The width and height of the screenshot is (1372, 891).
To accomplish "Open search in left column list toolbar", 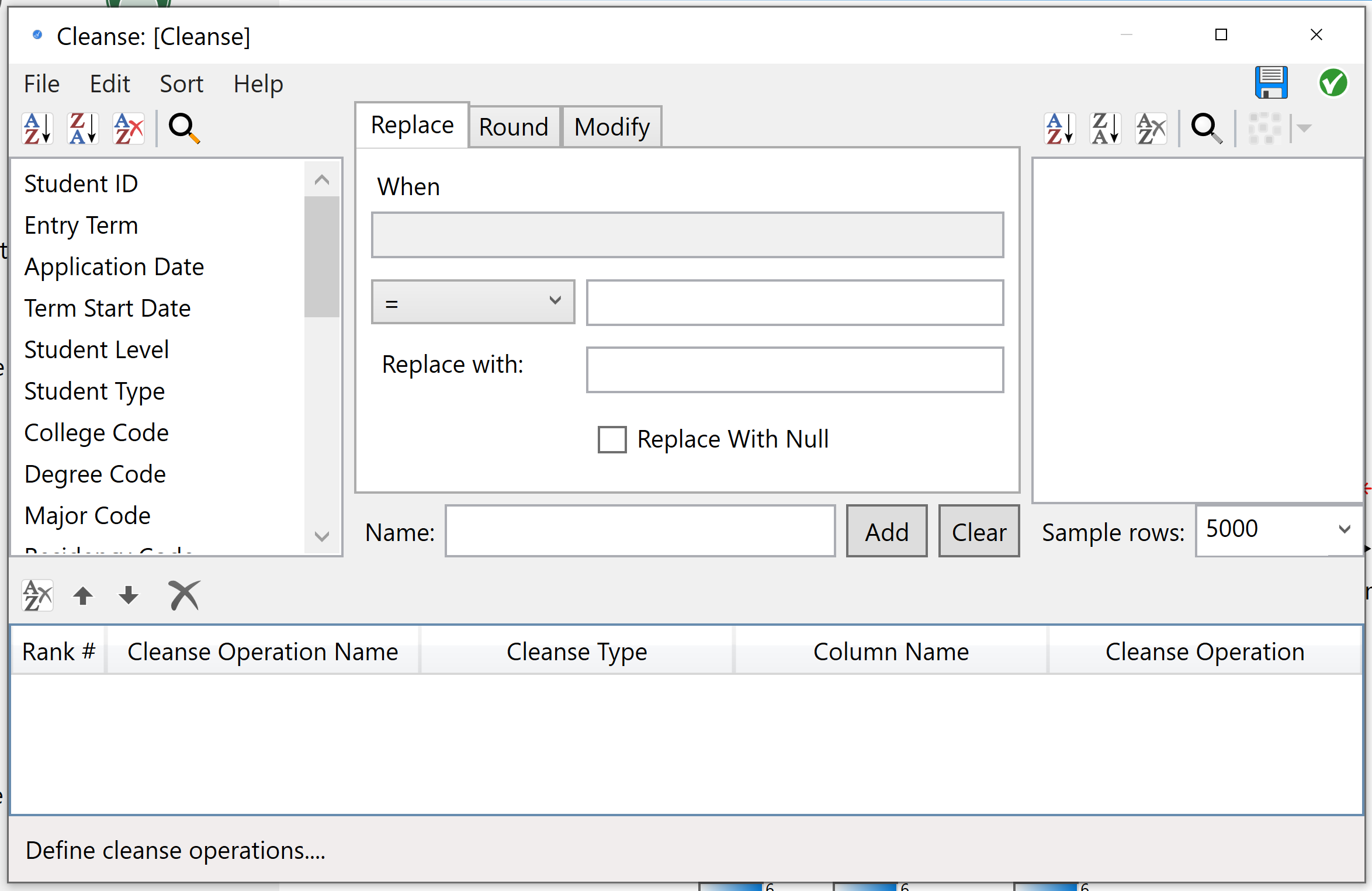I will tap(184, 128).
